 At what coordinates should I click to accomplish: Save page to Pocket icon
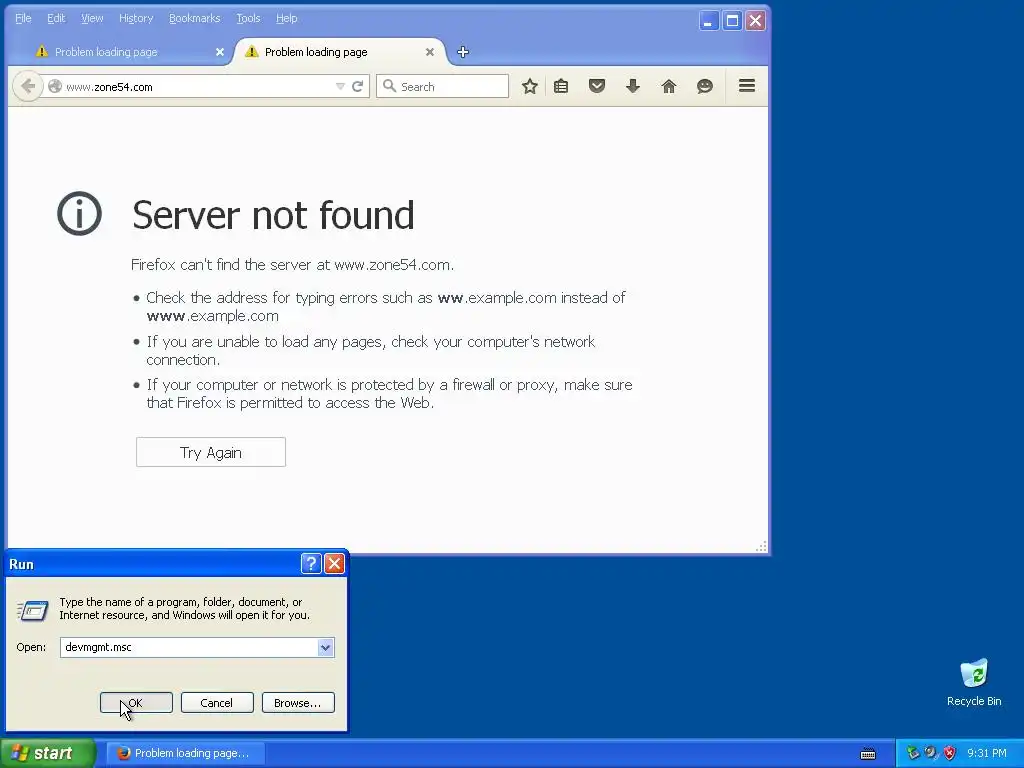coord(597,86)
